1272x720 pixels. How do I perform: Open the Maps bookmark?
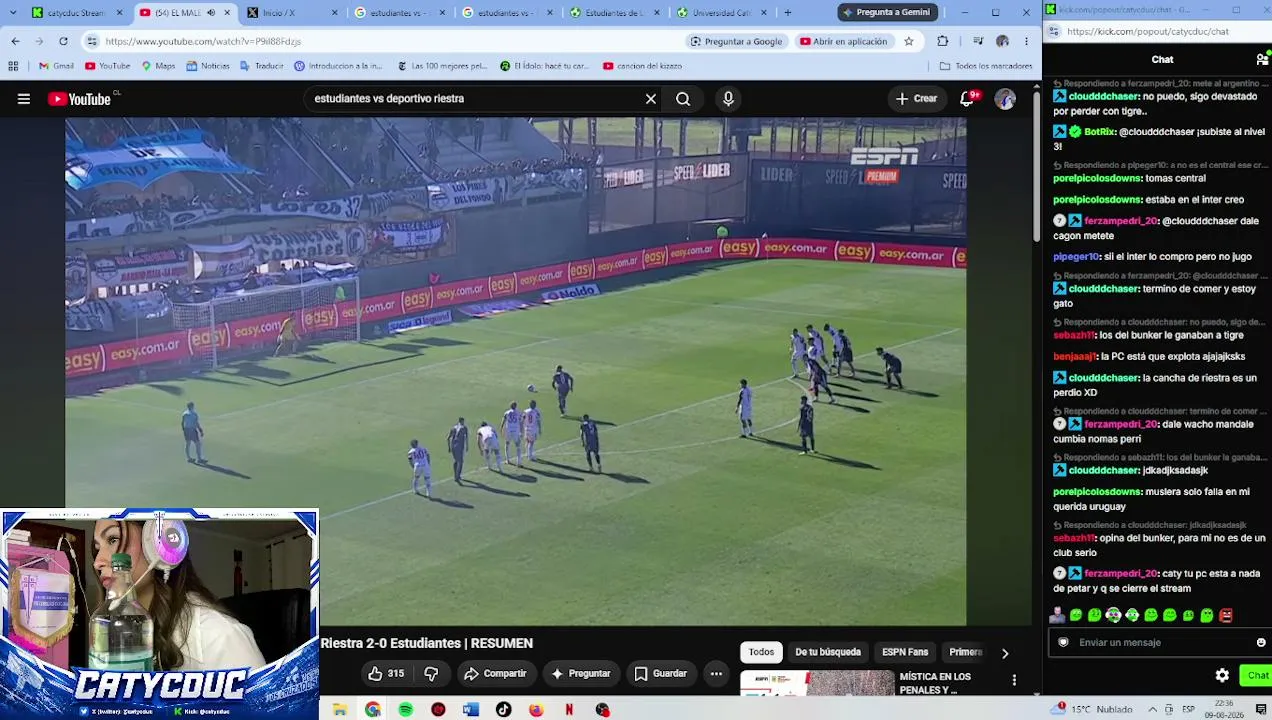pyautogui.click(x=158, y=66)
